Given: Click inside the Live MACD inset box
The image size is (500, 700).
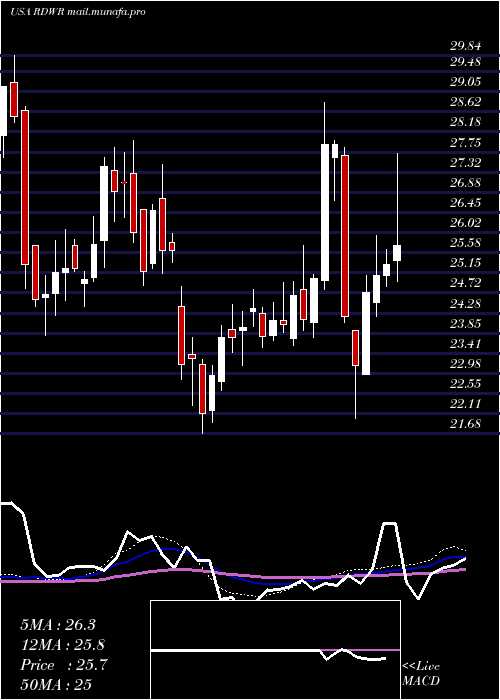Looking at the screenshot, I should click(275, 650).
